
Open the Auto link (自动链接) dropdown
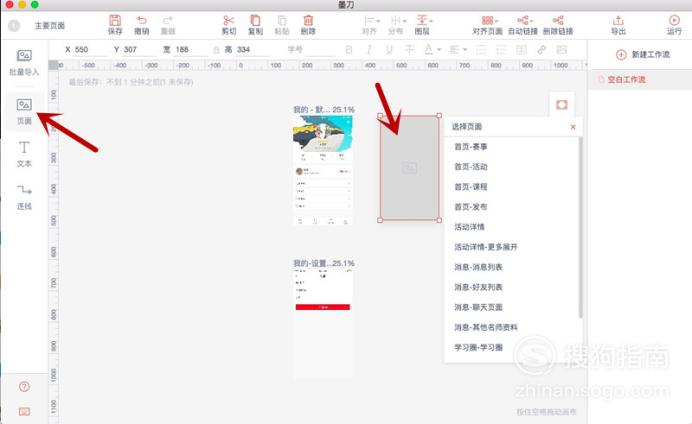[x=523, y=25]
